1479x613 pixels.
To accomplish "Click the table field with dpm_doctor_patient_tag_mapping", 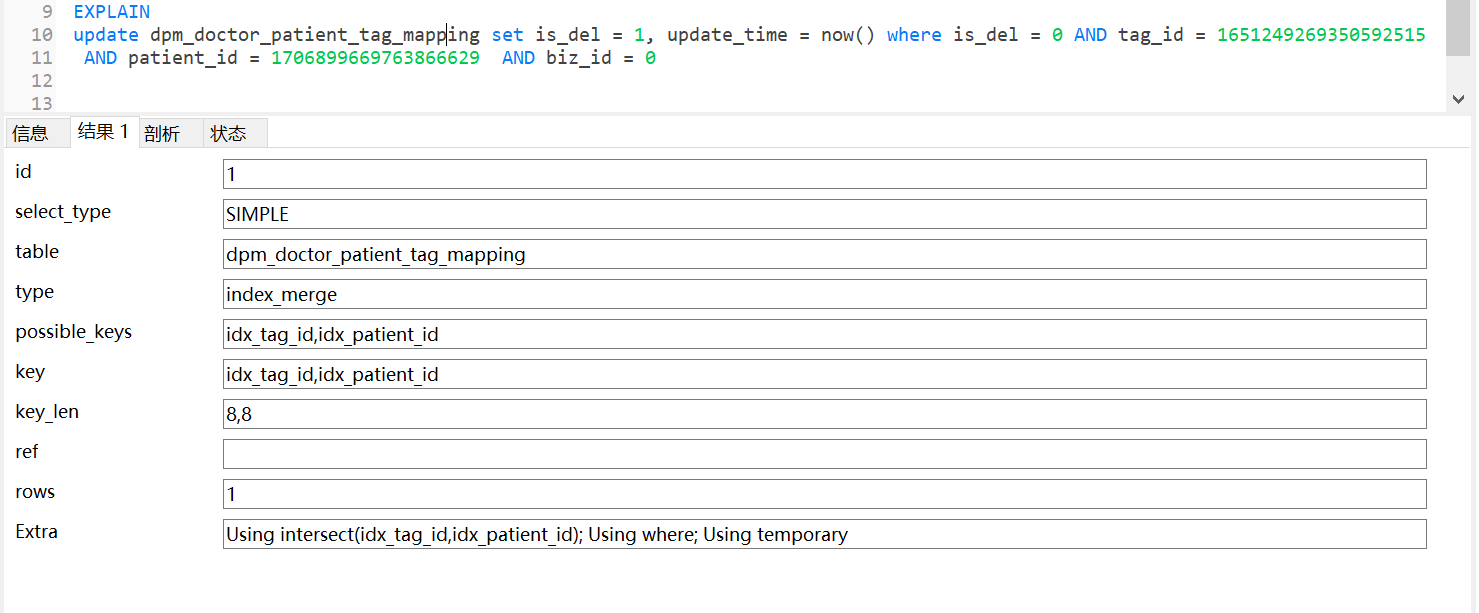I will tap(824, 254).
